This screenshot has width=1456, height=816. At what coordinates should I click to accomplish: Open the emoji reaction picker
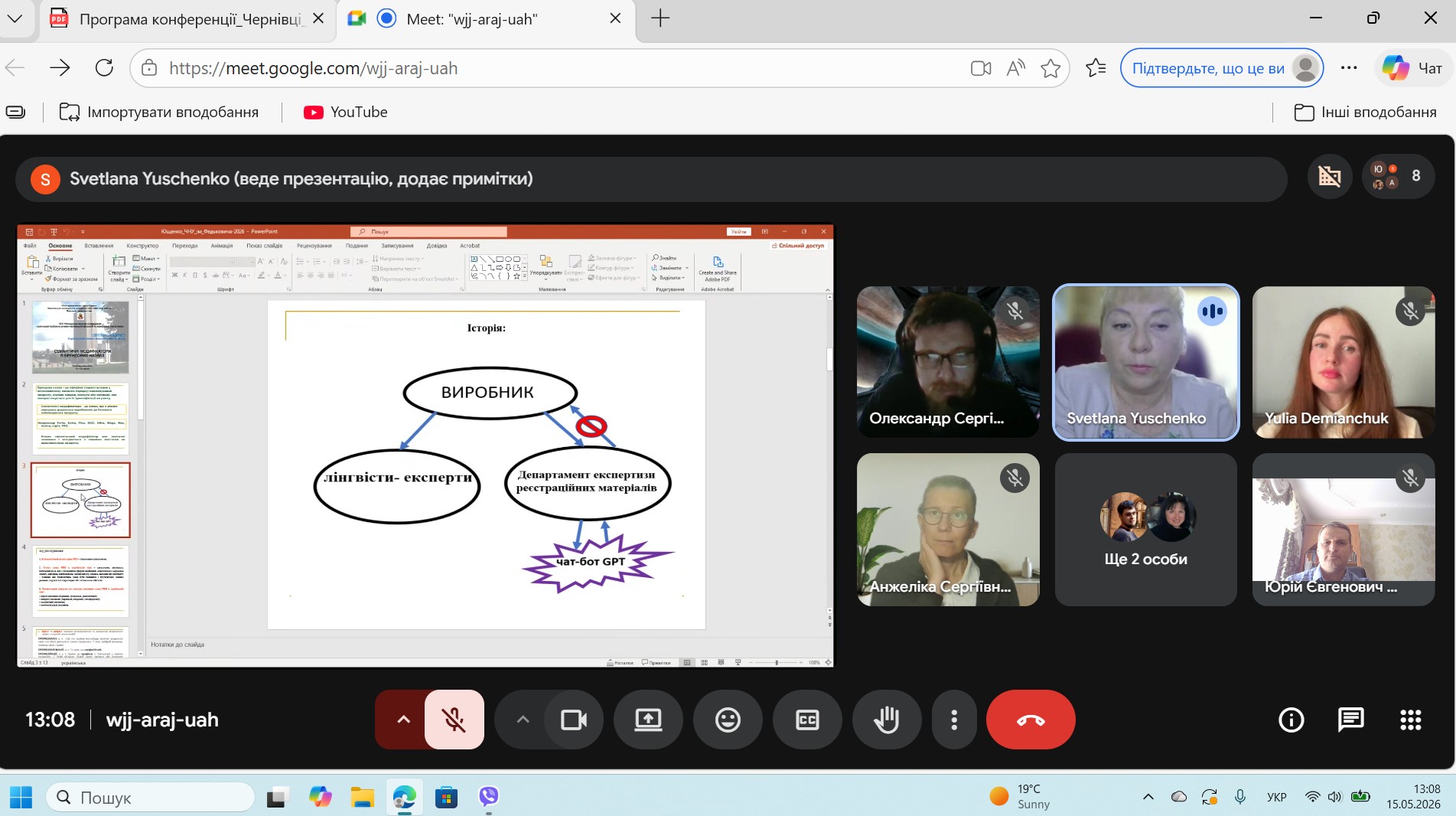[728, 720]
